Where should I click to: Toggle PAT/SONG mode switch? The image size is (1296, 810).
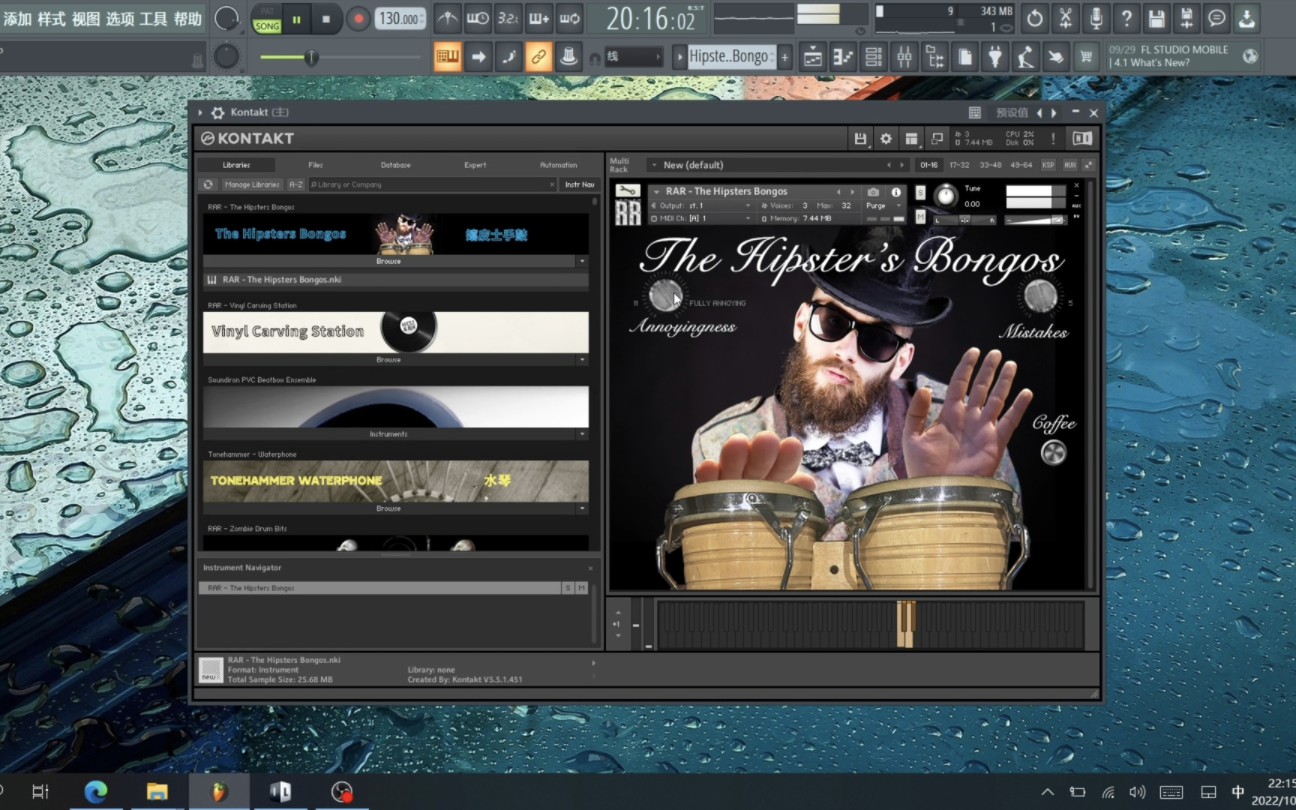pyautogui.click(x=267, y=19)
